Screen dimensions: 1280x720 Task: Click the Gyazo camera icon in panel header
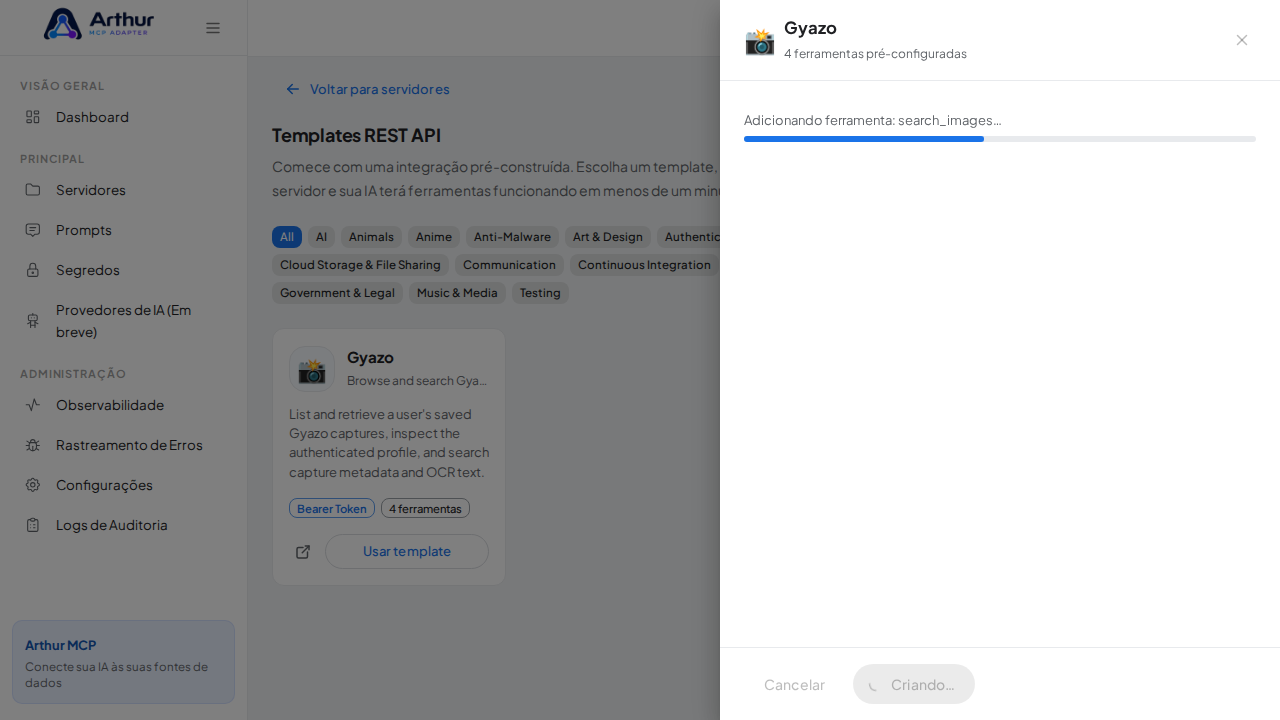tap(760, 41)
